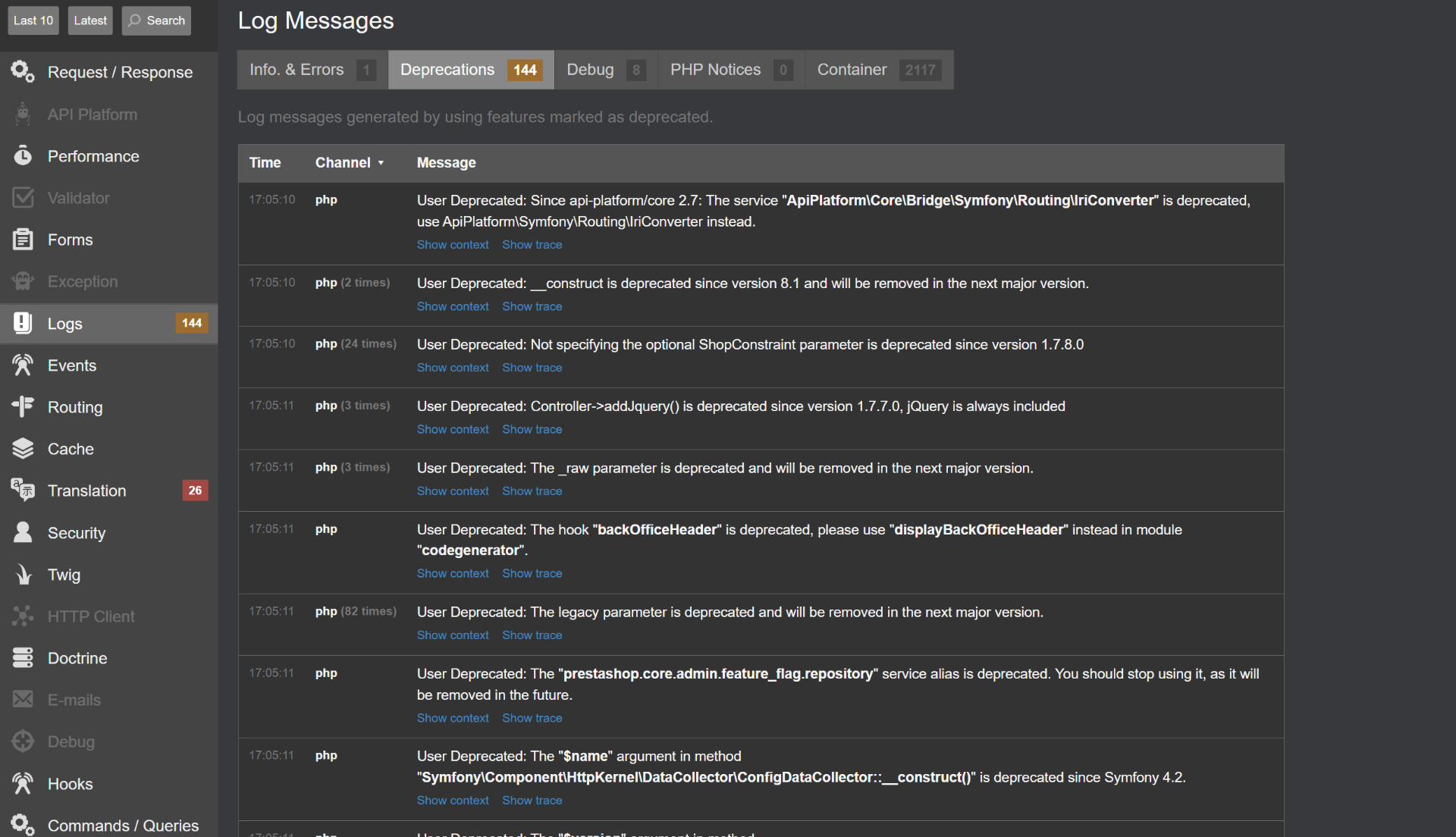Click the Doctrine database icon
Screen dimensions: 1456x837
tap(23, 658)
